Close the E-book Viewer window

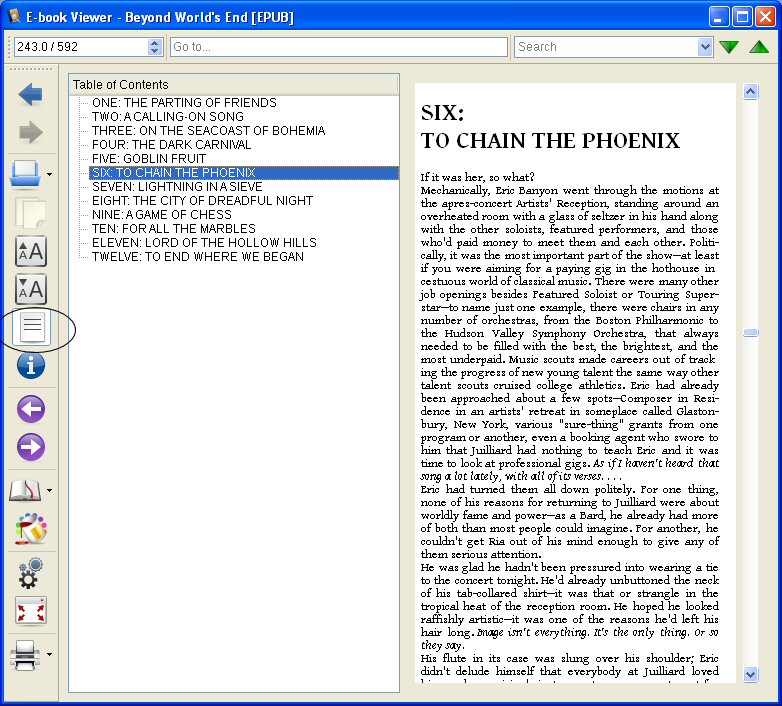[x=765, y=17]
